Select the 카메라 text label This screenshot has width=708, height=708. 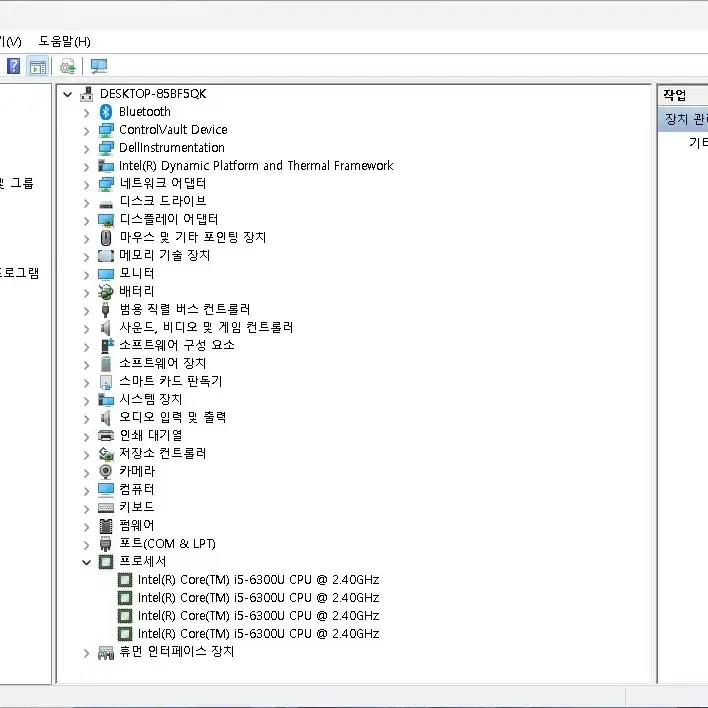pyautogui.click(x=137, y=471)
